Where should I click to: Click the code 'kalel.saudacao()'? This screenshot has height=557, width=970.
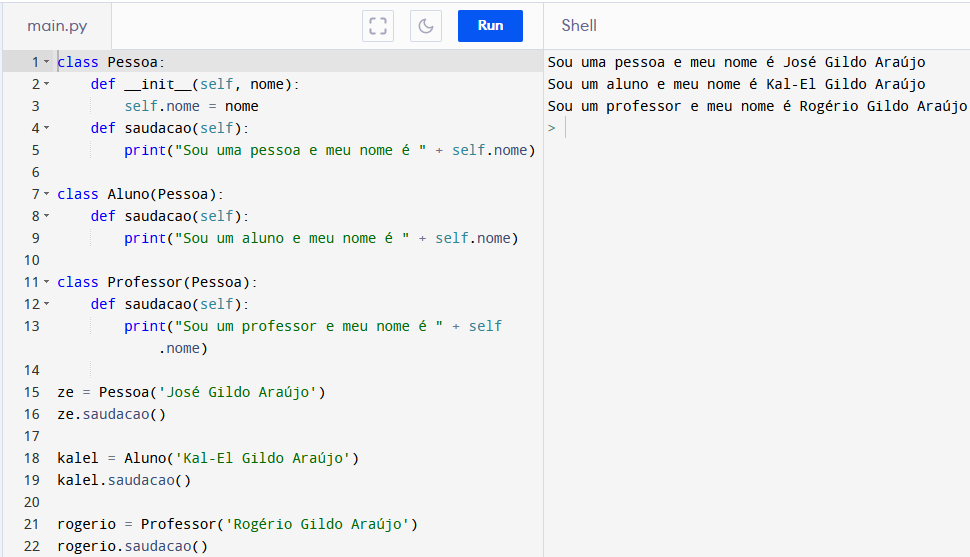click(124, 480)
